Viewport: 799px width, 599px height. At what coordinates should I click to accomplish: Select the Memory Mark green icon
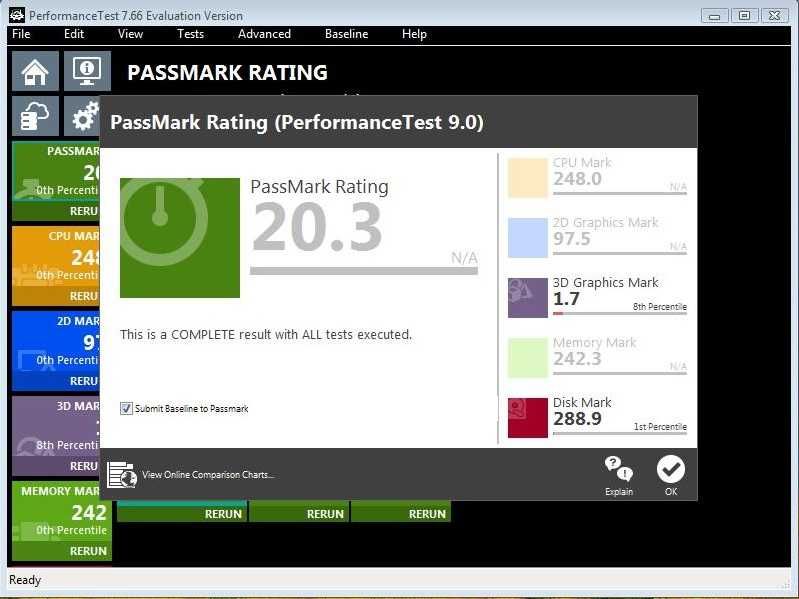pyautogui.click(x=528, y=358)
